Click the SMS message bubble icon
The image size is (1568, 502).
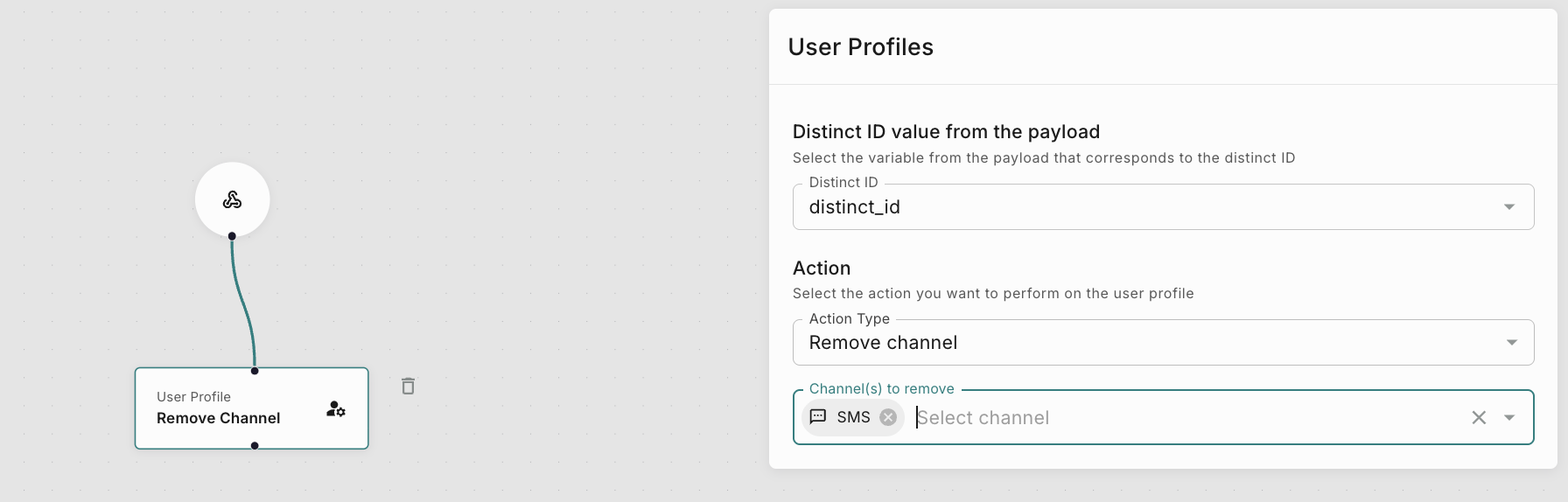click(x=818, y=417)
